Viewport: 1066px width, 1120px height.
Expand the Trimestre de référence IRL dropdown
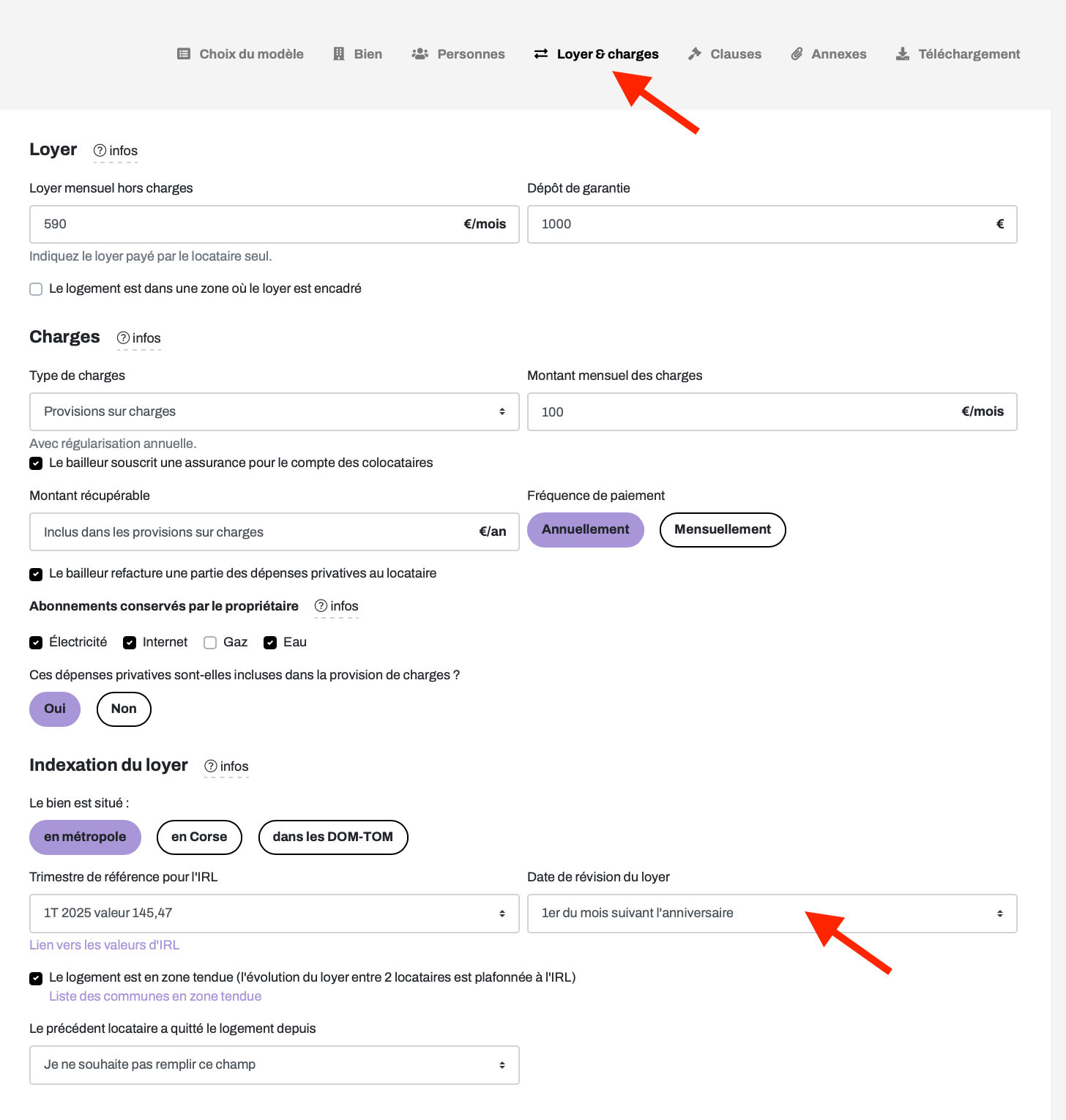[x=275, y=914]
